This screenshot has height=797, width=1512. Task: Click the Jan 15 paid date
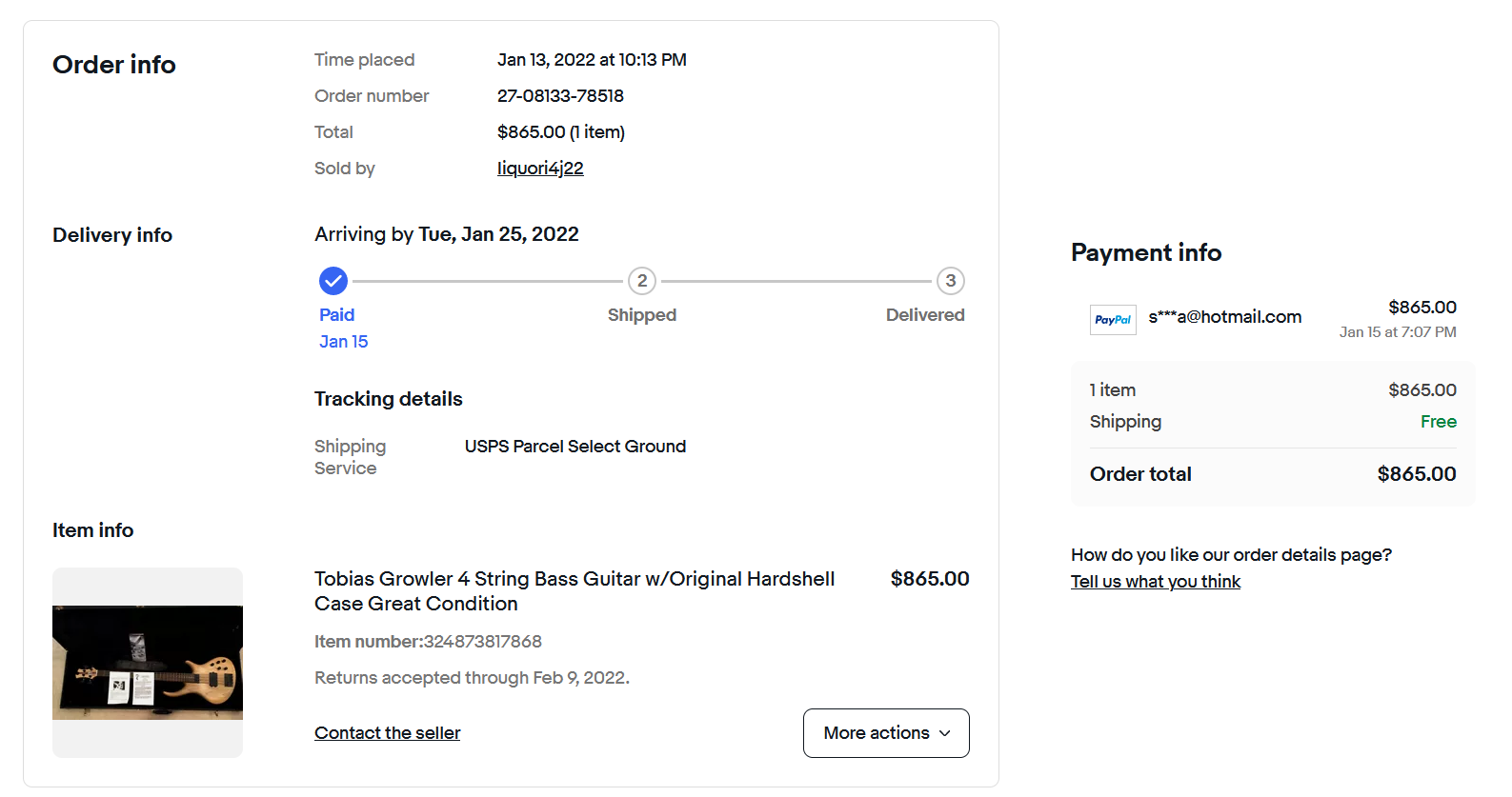(344, 342)
